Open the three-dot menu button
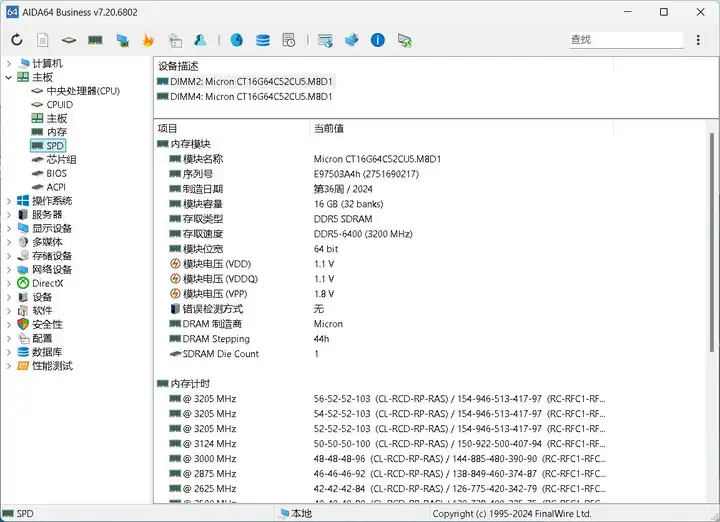Viewport: 720px width, 522px height. click(x=698, y=40)
